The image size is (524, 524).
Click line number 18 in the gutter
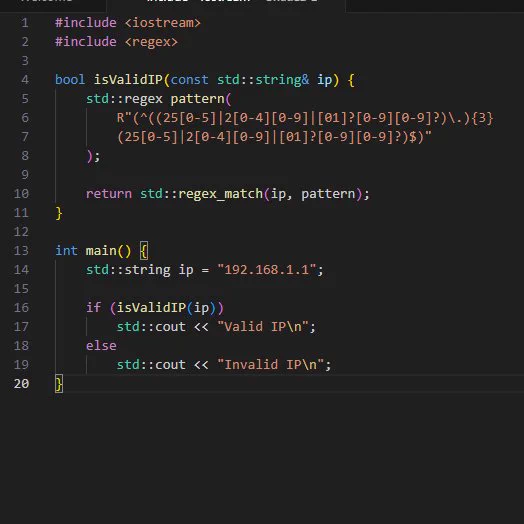[21, 346]
